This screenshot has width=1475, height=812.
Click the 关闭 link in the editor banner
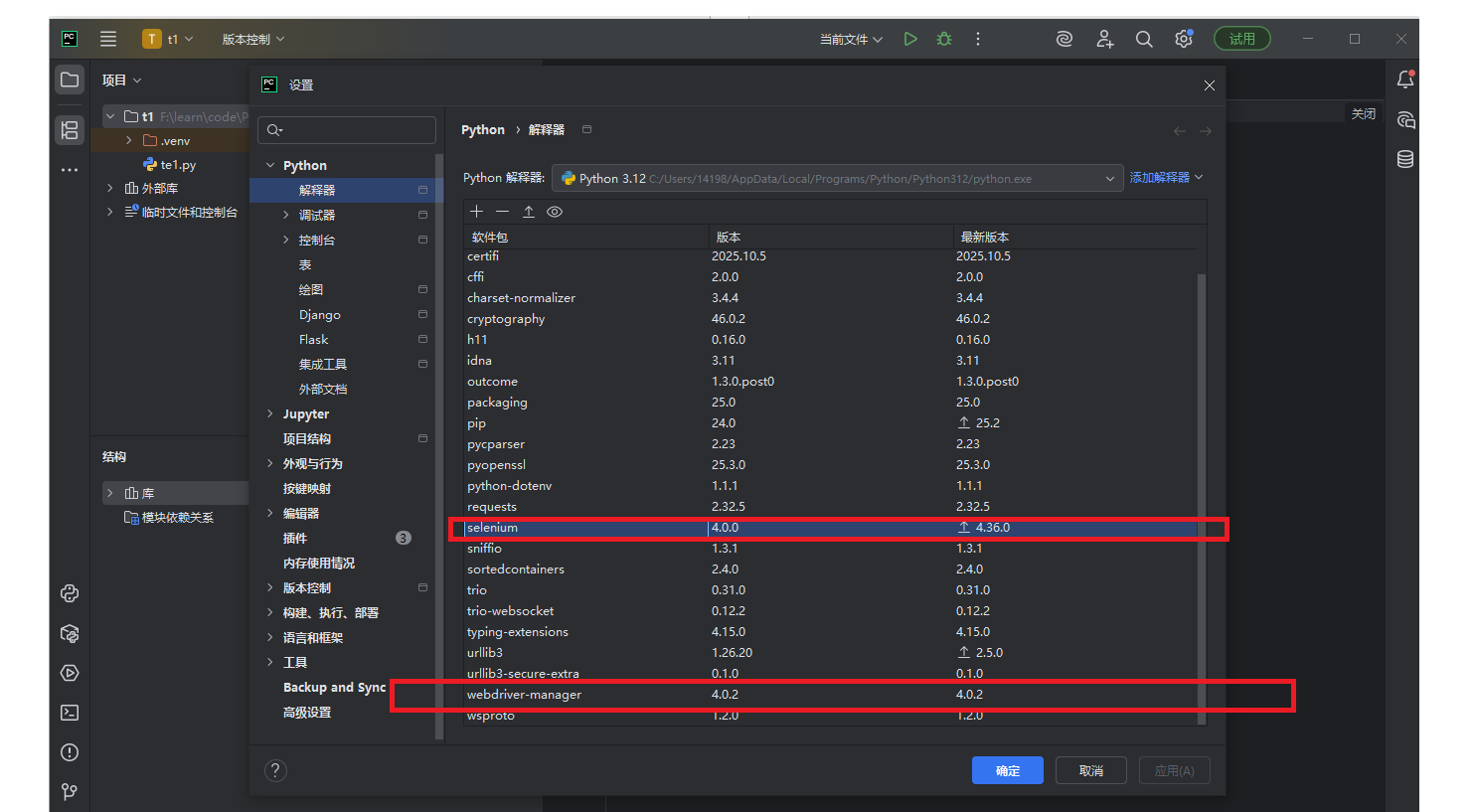coord(1364,113)
